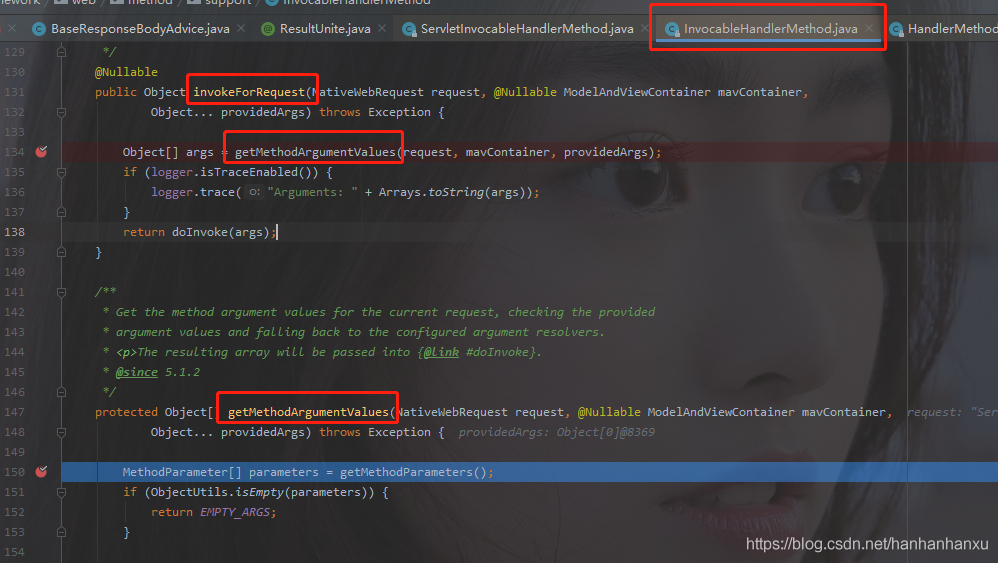Expand the folded string hint on line 136
This screenshot has height=563, width=998.
[x=255, y=192]
